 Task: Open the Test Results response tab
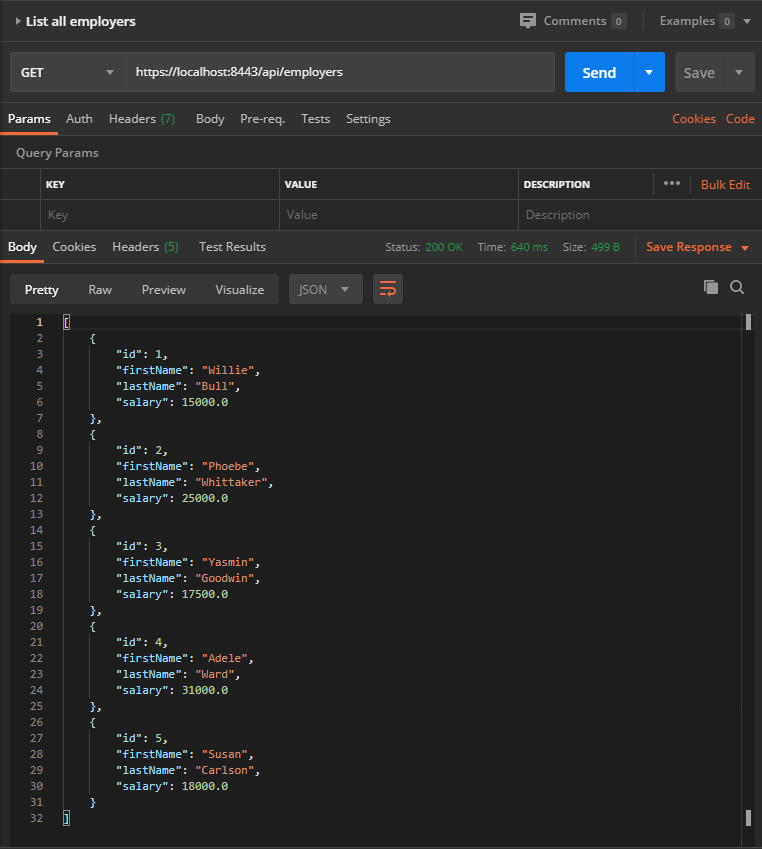[232, 247]
